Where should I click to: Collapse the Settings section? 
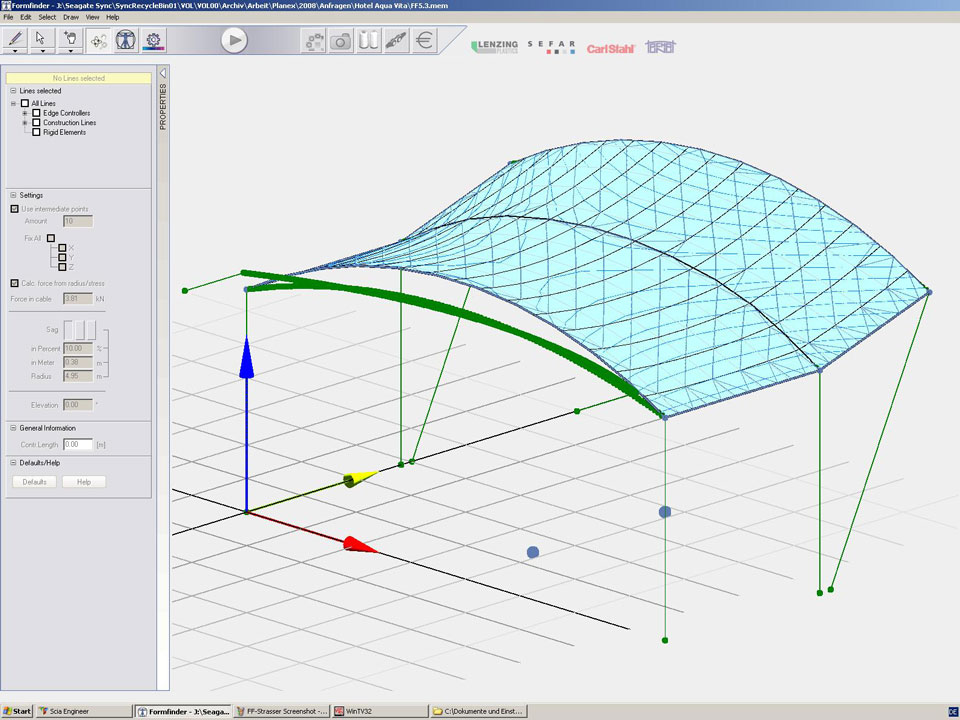(x=13, y=195)
